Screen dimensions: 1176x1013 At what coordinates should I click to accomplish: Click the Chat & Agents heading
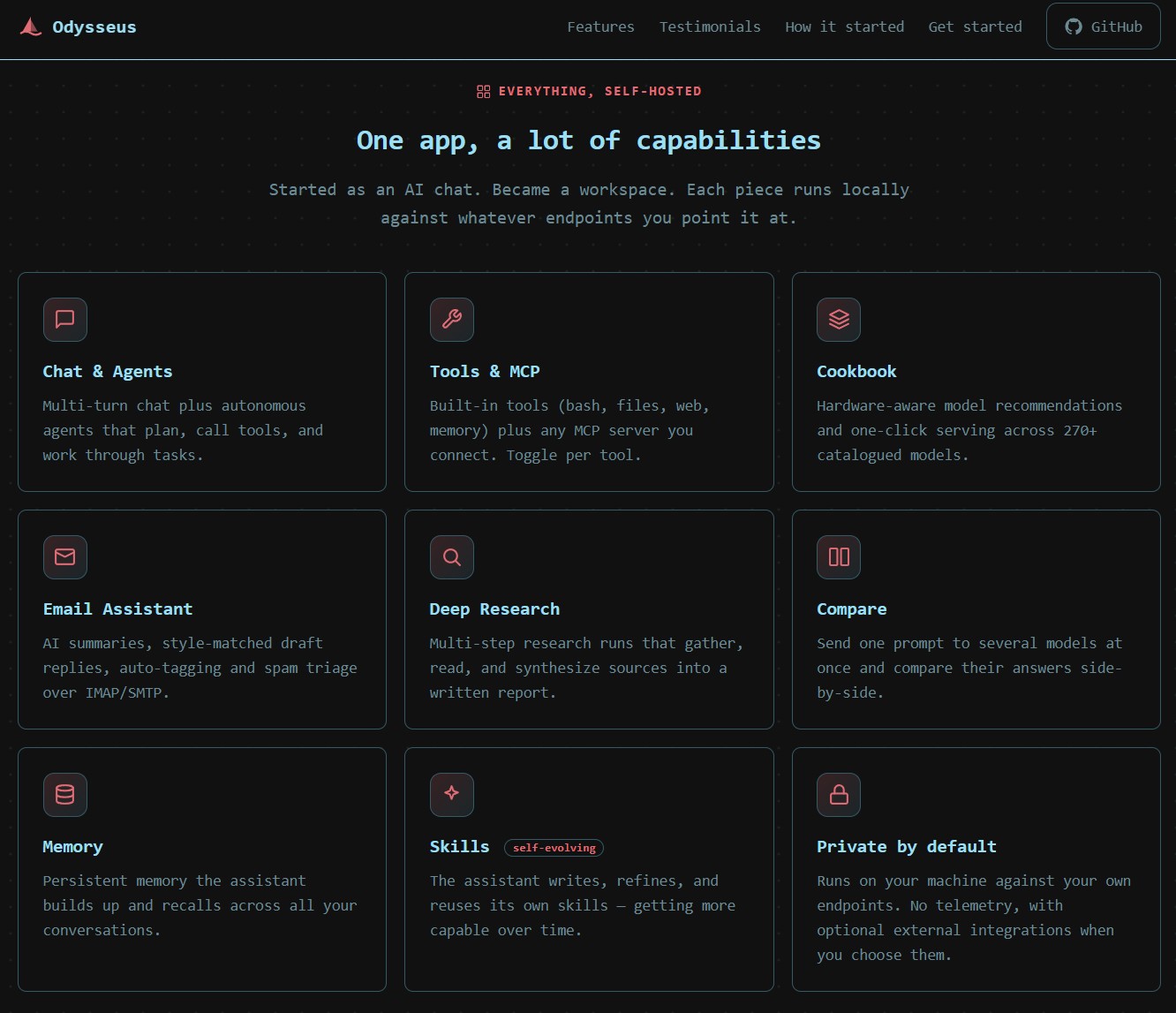point(108,372)
